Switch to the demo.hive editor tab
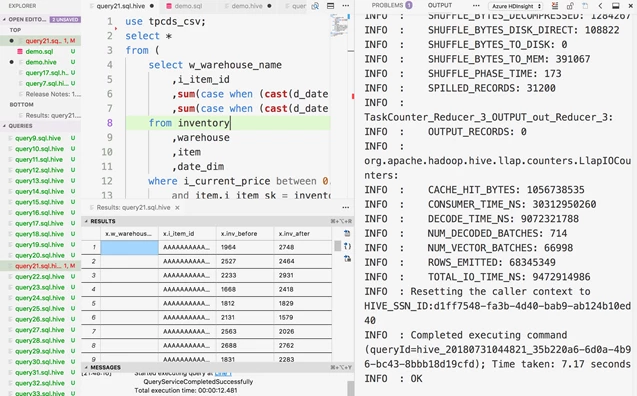Image resolution: width=637 pixels, height=396 pixels. tap(247, 6)
